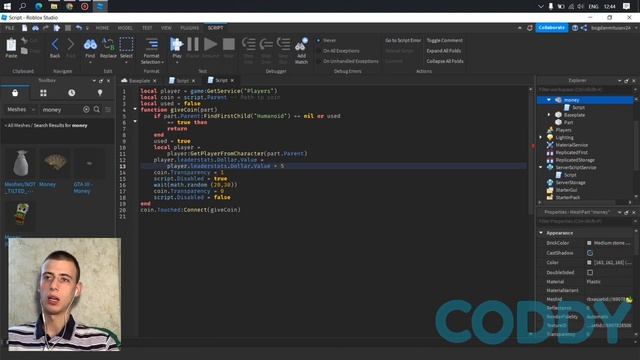Click the Pause test button
Screen dimensions: 640x360
[193, 44]
